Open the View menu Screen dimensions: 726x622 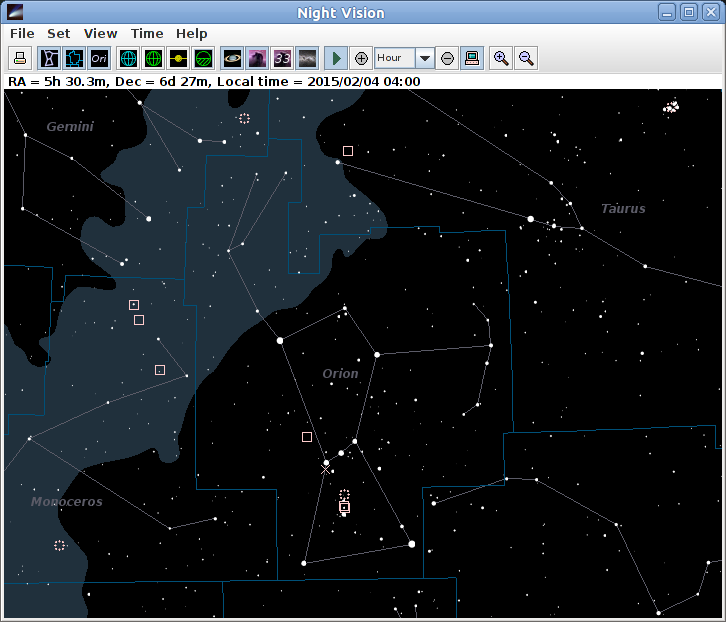pyautogui.click(x=100, y=33)
